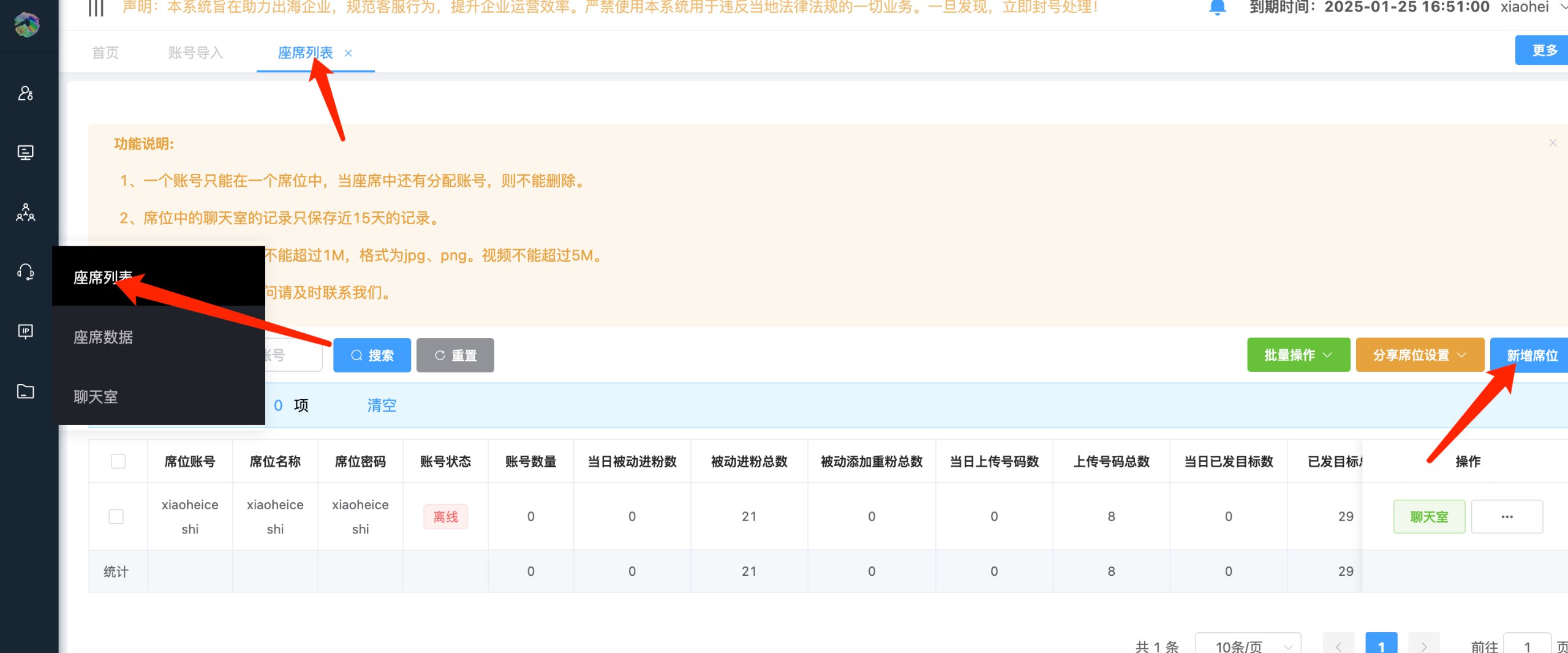Select the headset customer service icon
This screenshot has height=653, width=1568.
(25, 272)
